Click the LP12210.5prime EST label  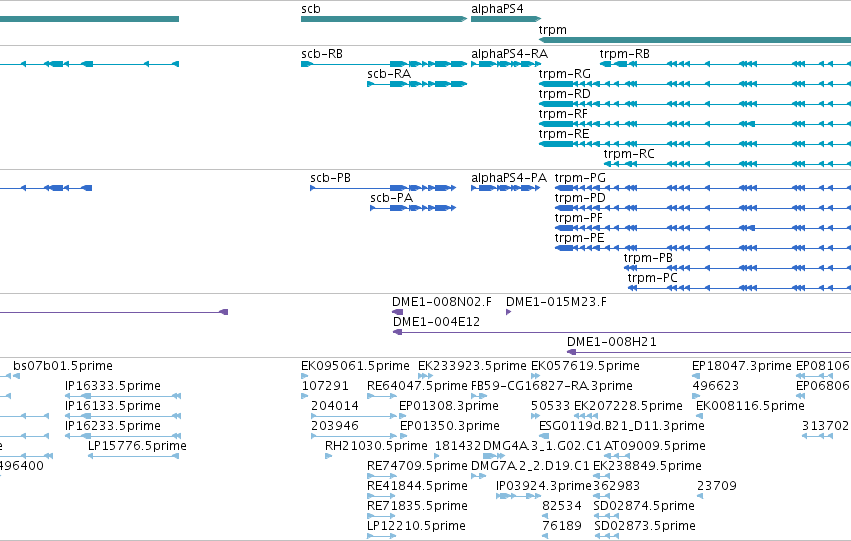416,526
